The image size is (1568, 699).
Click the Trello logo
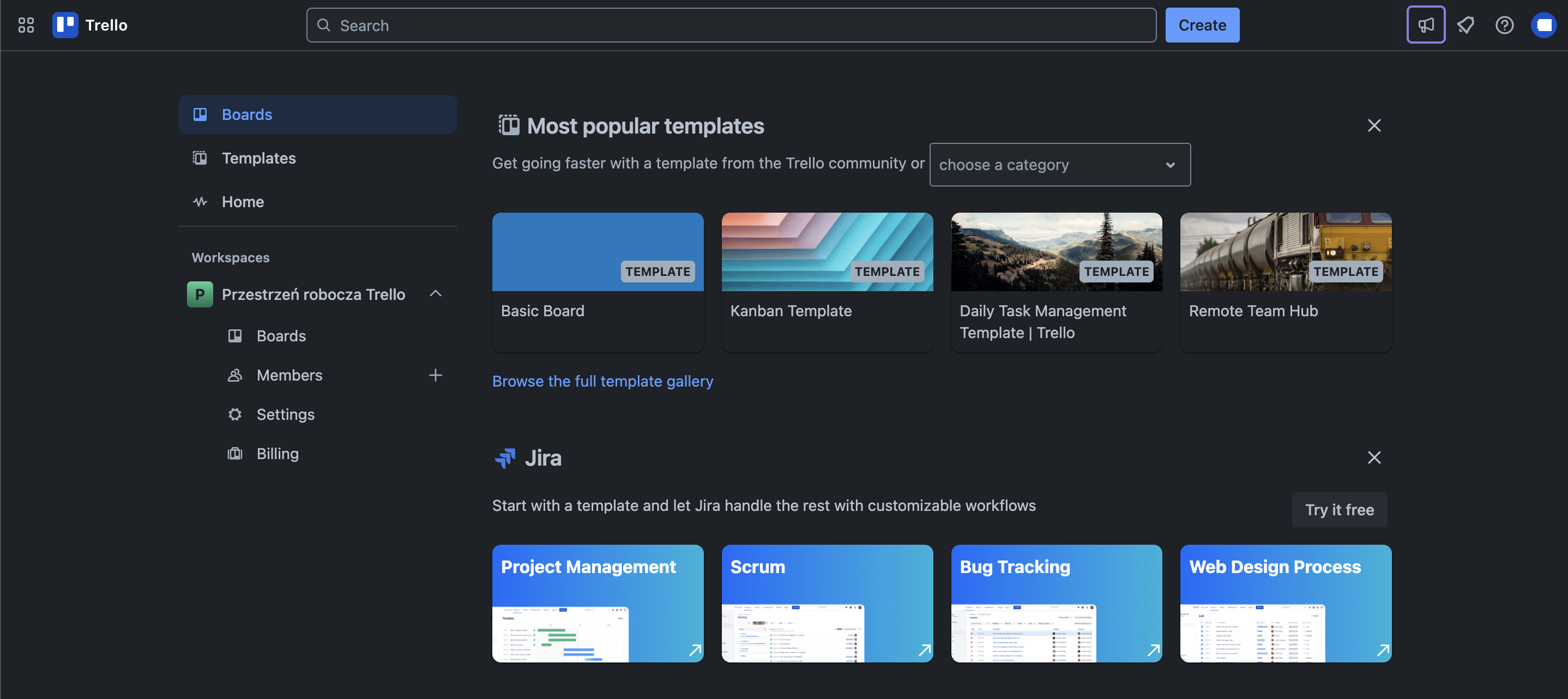tap(65, 25)
